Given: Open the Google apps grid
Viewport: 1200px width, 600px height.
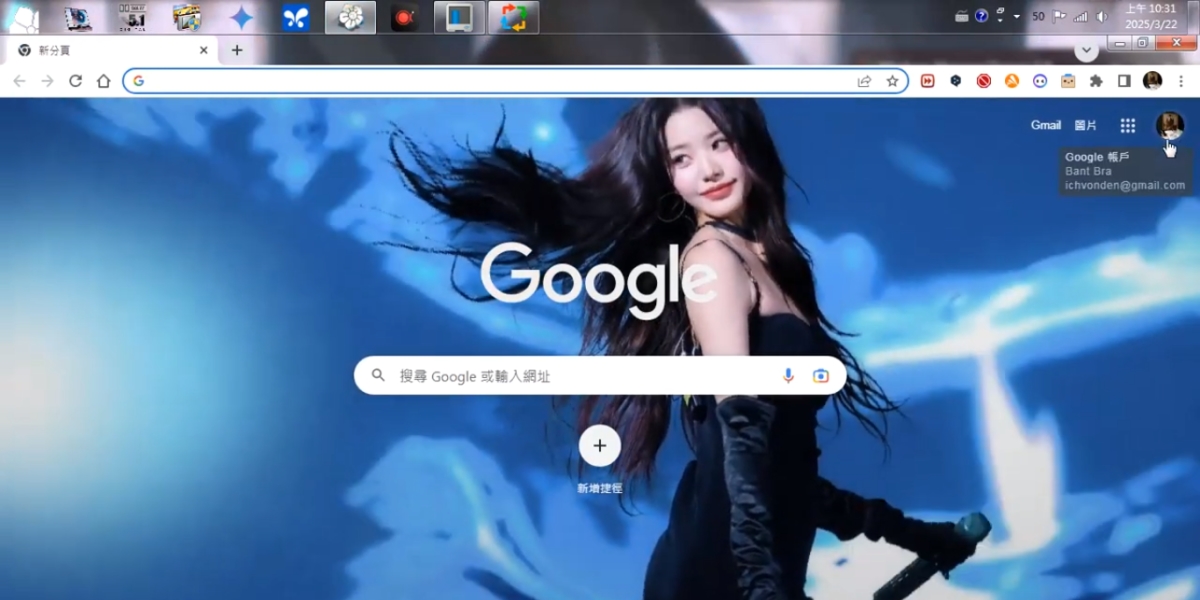Looking at the screenshot, I should [1128, 125].
